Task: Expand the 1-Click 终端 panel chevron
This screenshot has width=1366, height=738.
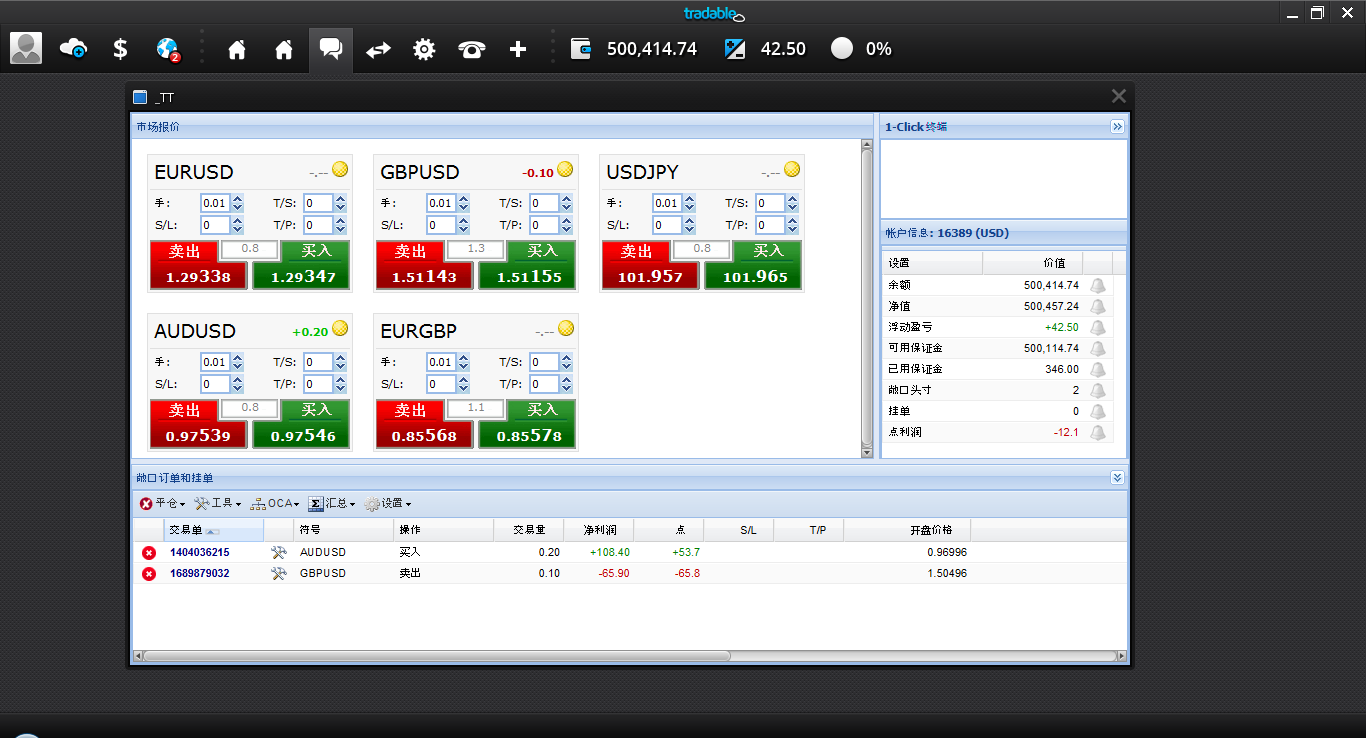Action: pos(1117,127)
